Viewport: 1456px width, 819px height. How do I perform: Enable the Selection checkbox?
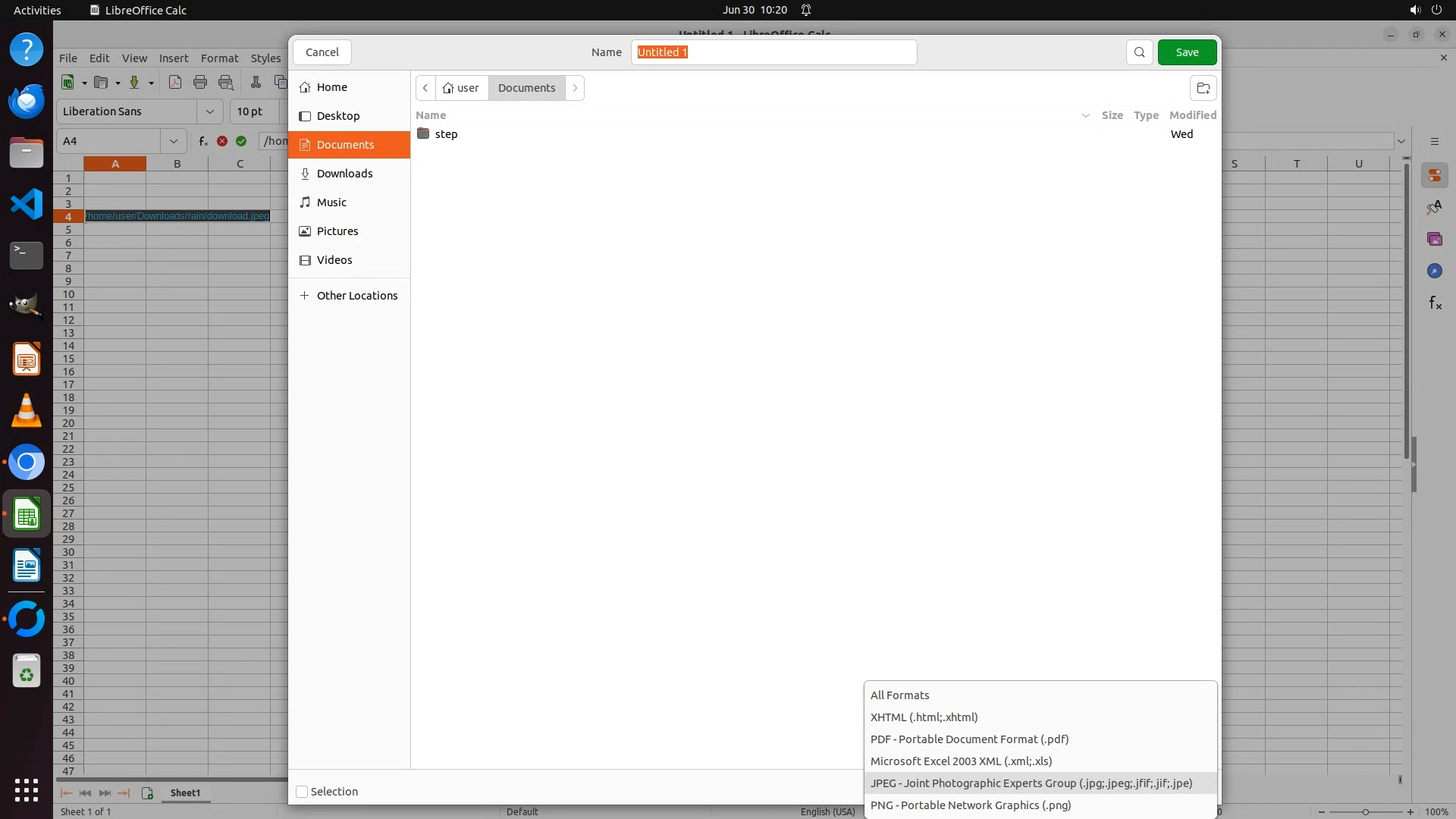[x=302, y=792]
